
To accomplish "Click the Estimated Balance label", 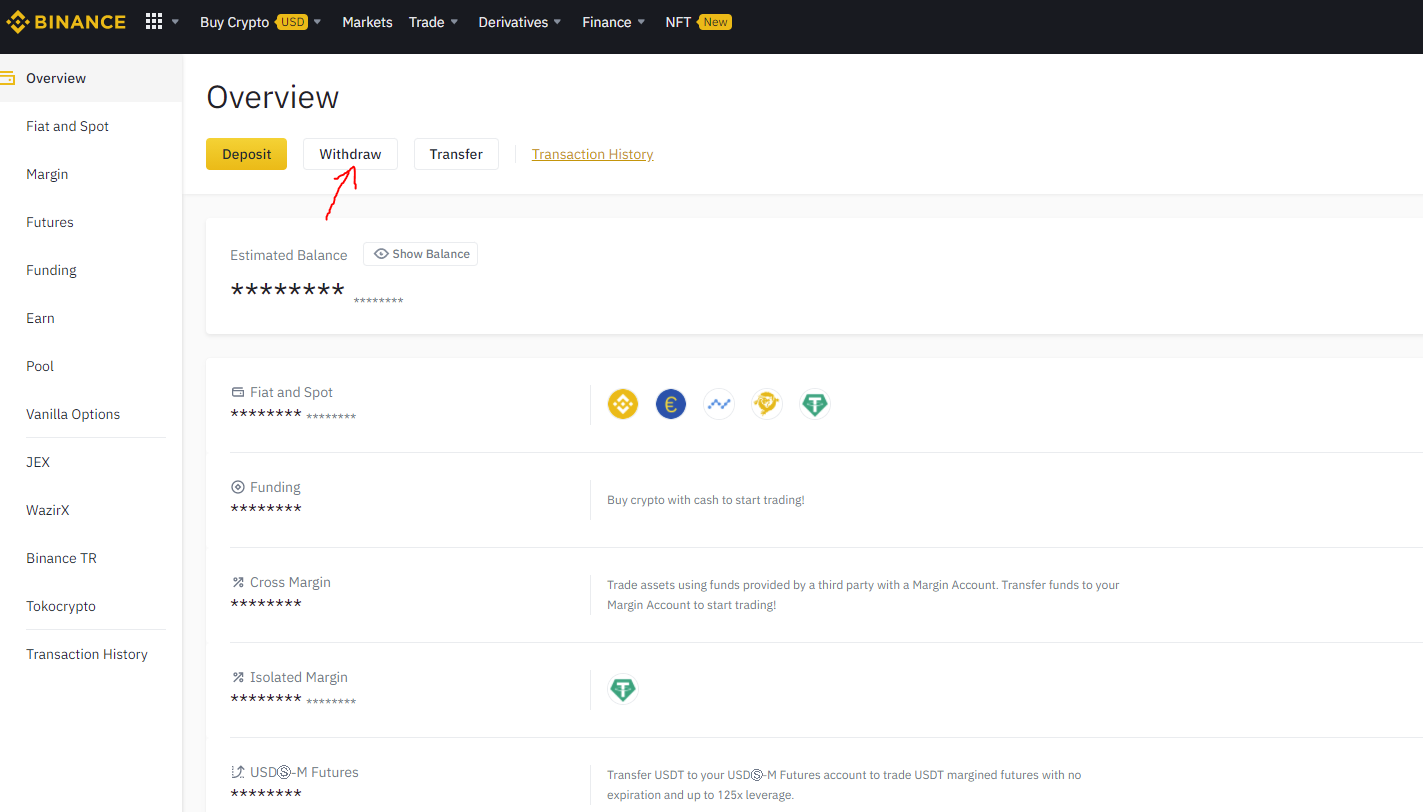I will (x=289, y=255).
